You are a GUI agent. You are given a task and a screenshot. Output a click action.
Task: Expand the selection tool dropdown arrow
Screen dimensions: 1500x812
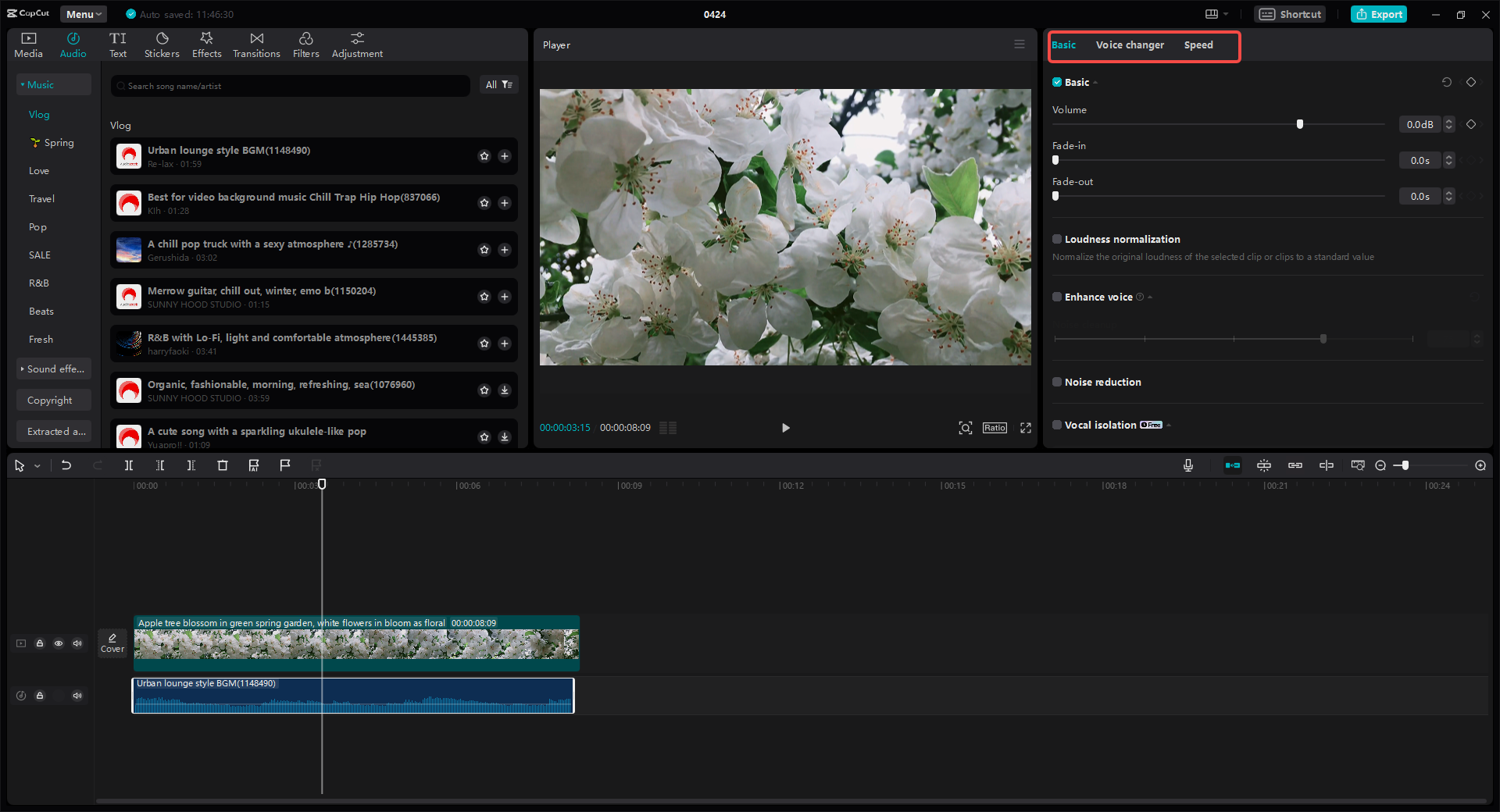click(x=37, y=466)
